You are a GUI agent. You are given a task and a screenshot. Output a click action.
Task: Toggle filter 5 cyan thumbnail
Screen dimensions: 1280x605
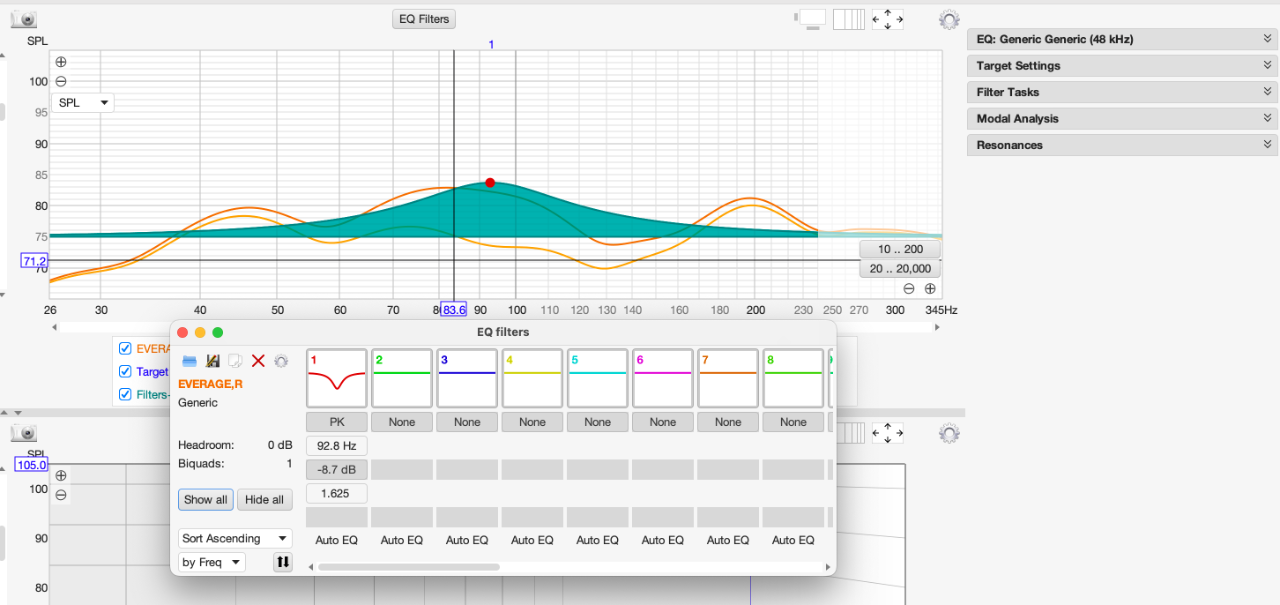598,378
